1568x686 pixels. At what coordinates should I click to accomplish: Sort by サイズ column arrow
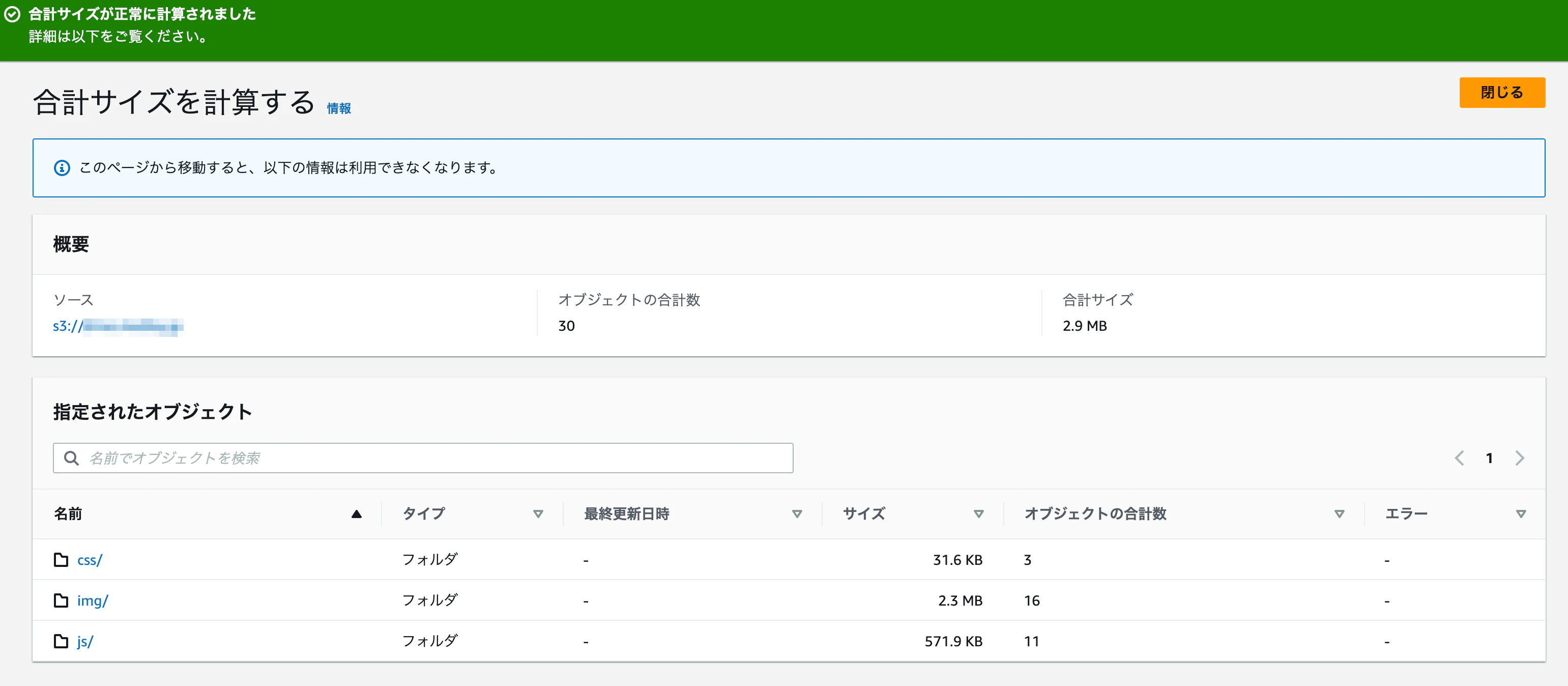click(979, 514)
